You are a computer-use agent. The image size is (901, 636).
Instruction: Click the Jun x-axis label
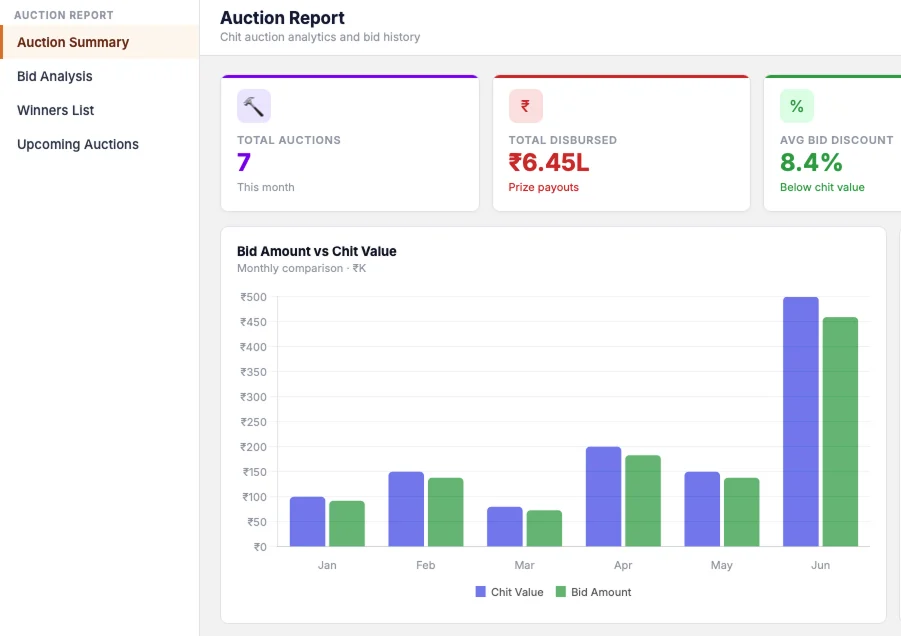821,565
